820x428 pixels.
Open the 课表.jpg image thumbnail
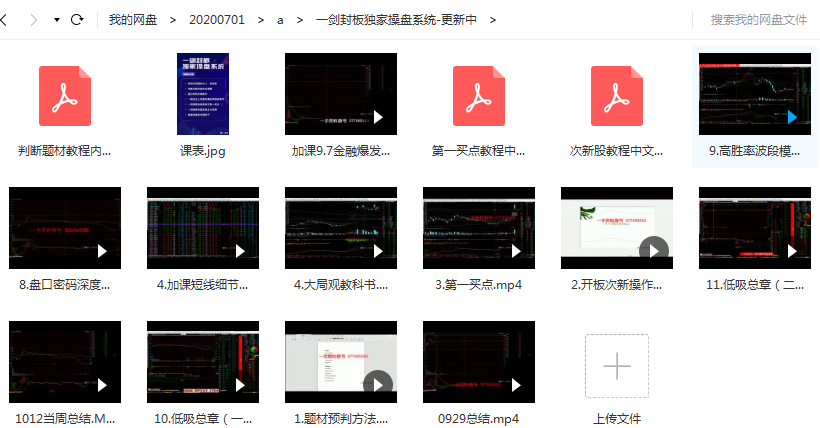[203, 94]
